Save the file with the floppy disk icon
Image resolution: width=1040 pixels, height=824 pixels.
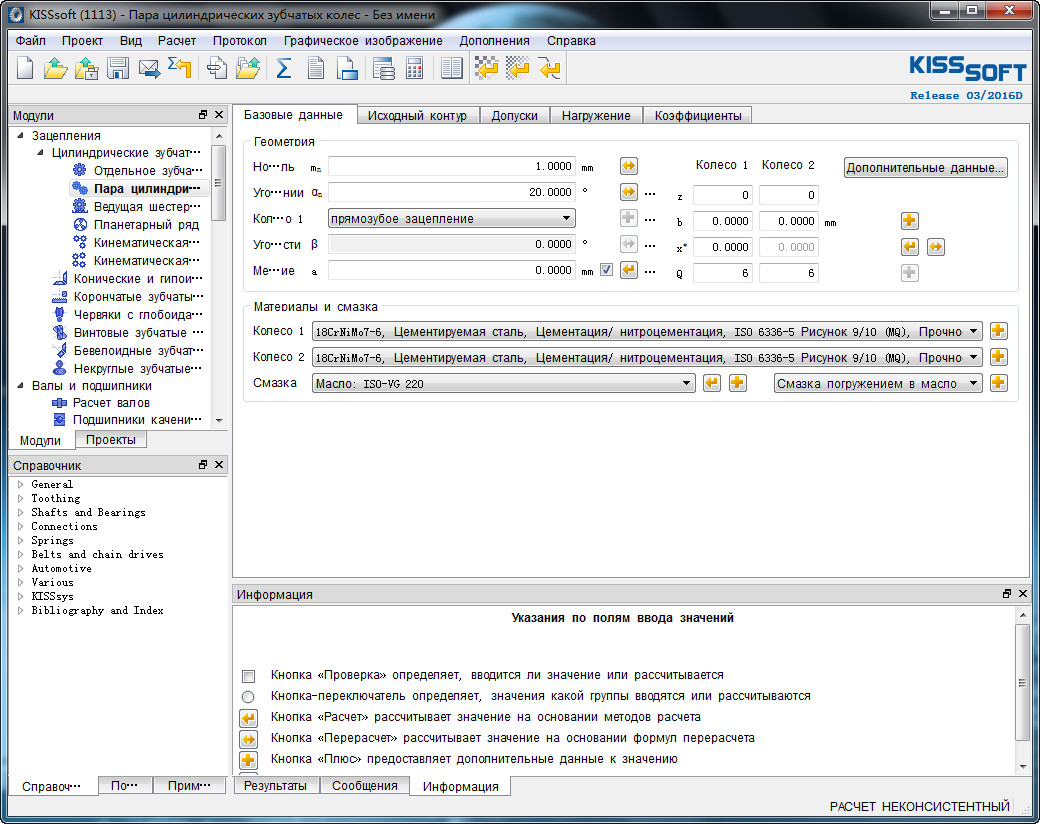118,68
